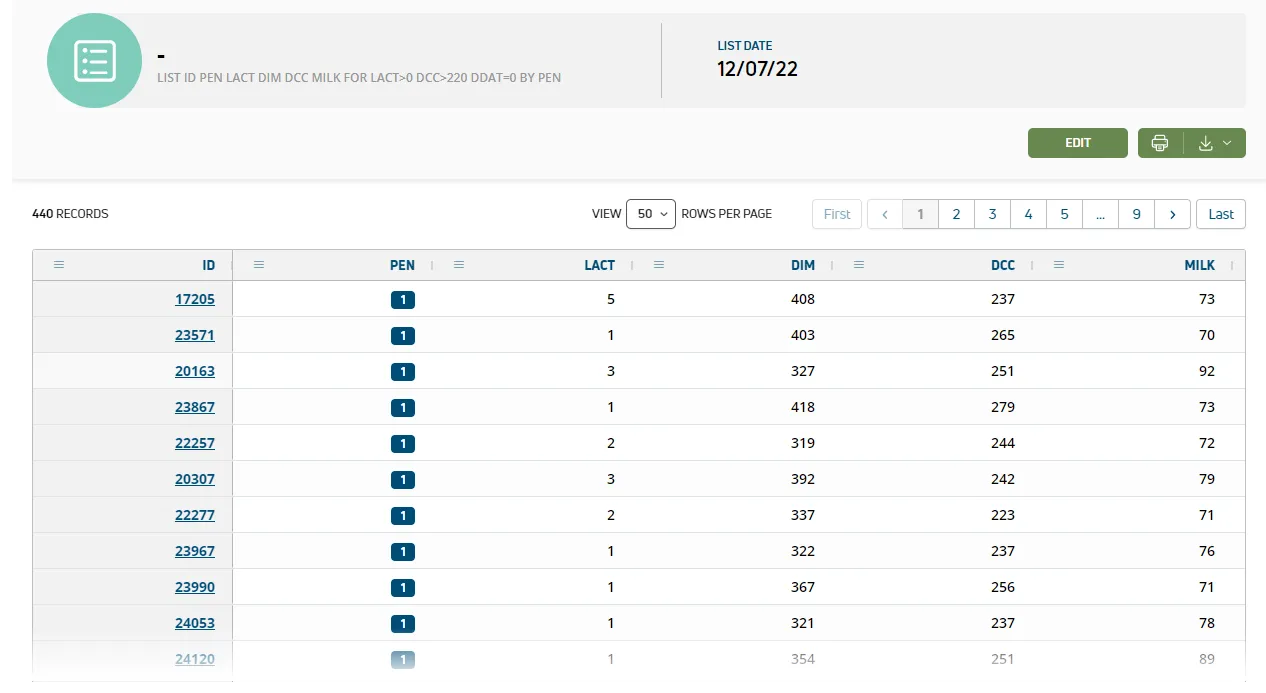
Task: Select page 3 in pagination
Action: point(993,214)
